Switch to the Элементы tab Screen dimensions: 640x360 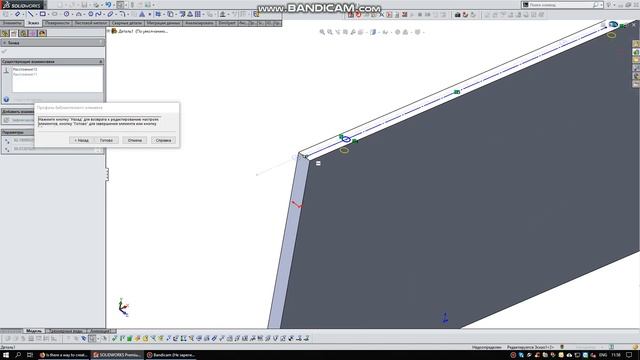(x=12, y=23)
